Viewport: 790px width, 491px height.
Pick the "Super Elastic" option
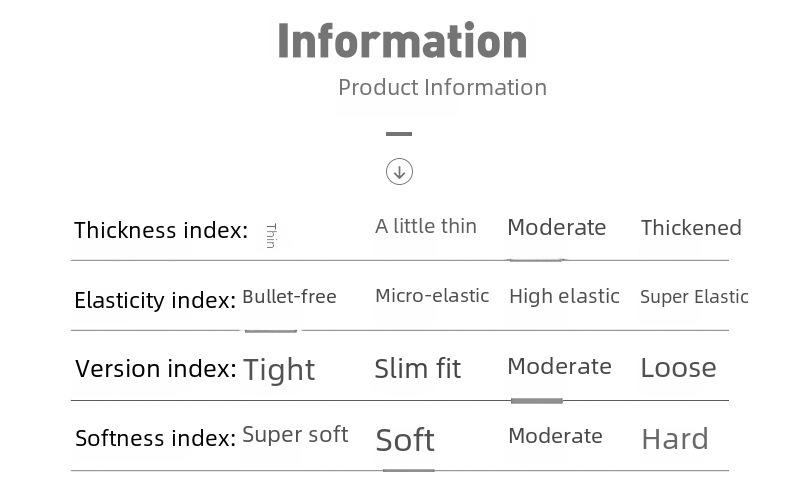click(x=694, y=297)
